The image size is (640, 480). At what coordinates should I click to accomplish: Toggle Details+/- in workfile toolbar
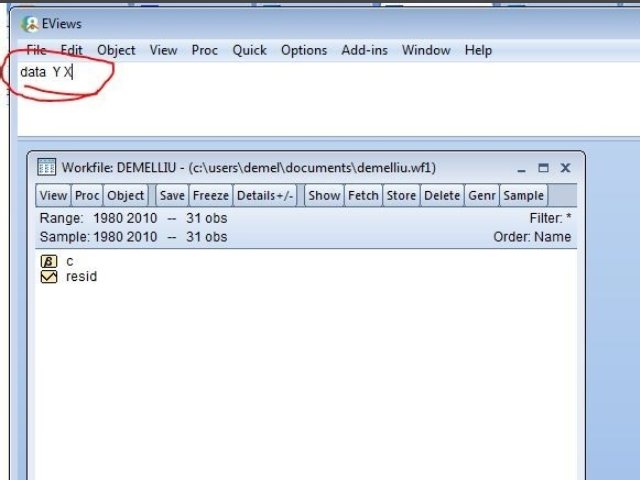265,196
